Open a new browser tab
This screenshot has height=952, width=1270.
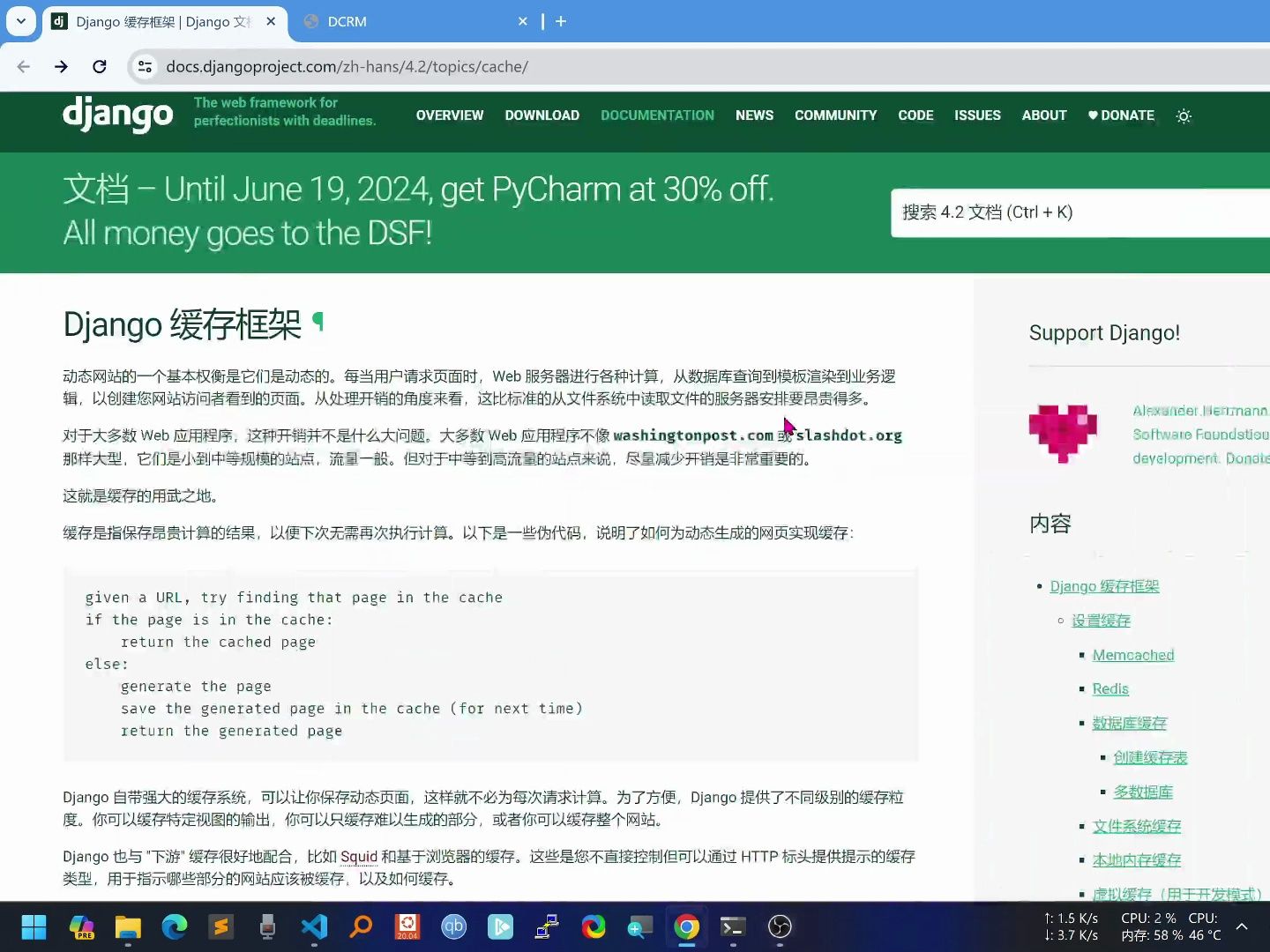(x=561, y=21)
